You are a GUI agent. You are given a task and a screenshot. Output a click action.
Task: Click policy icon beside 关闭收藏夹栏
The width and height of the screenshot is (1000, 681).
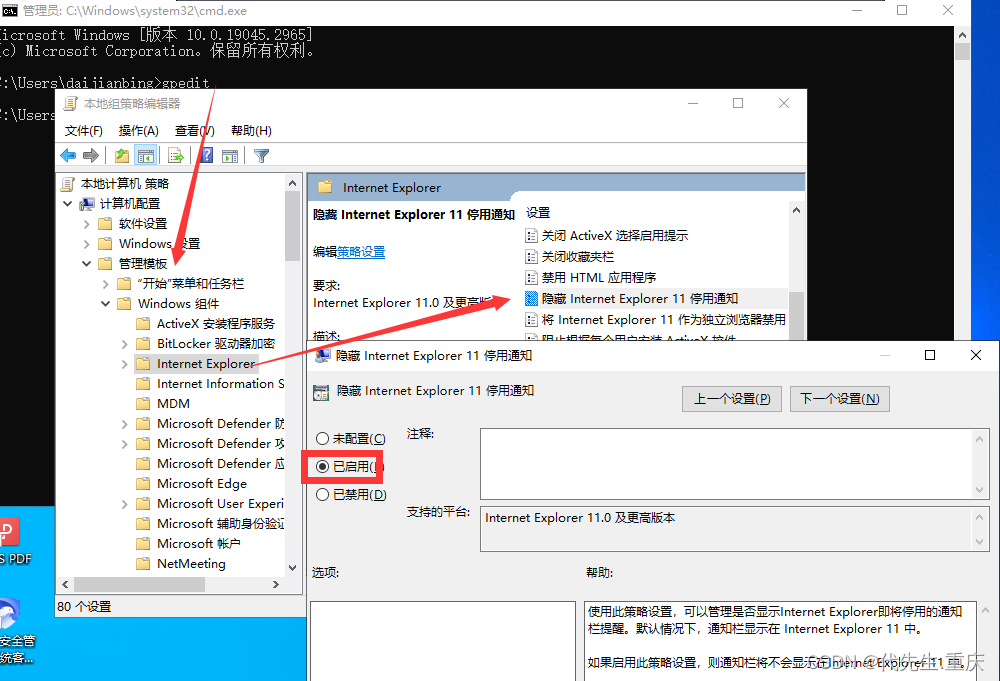click(x=531, y=257)
